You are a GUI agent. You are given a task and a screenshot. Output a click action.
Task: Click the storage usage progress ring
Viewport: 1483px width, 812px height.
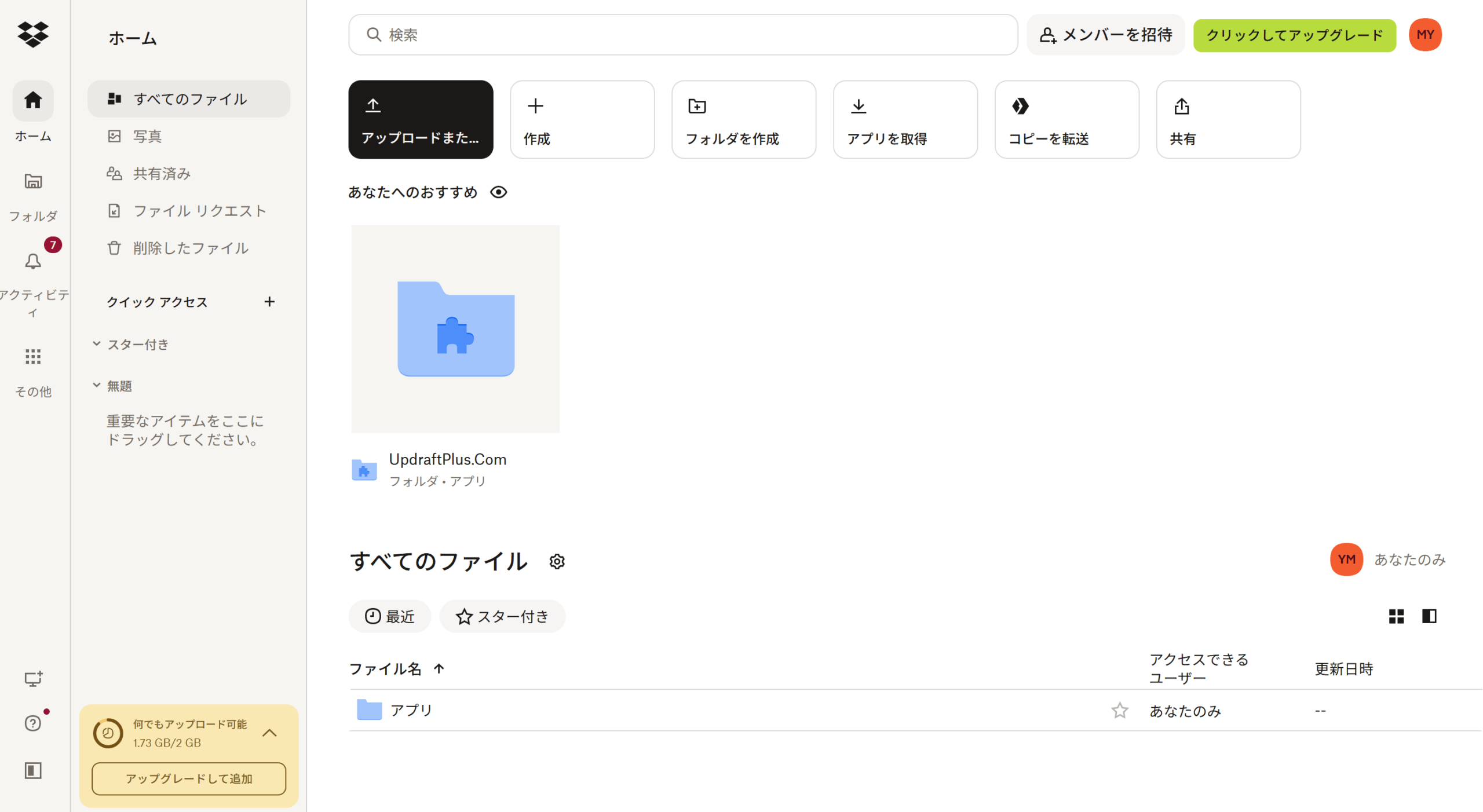[x=108, y=733]
